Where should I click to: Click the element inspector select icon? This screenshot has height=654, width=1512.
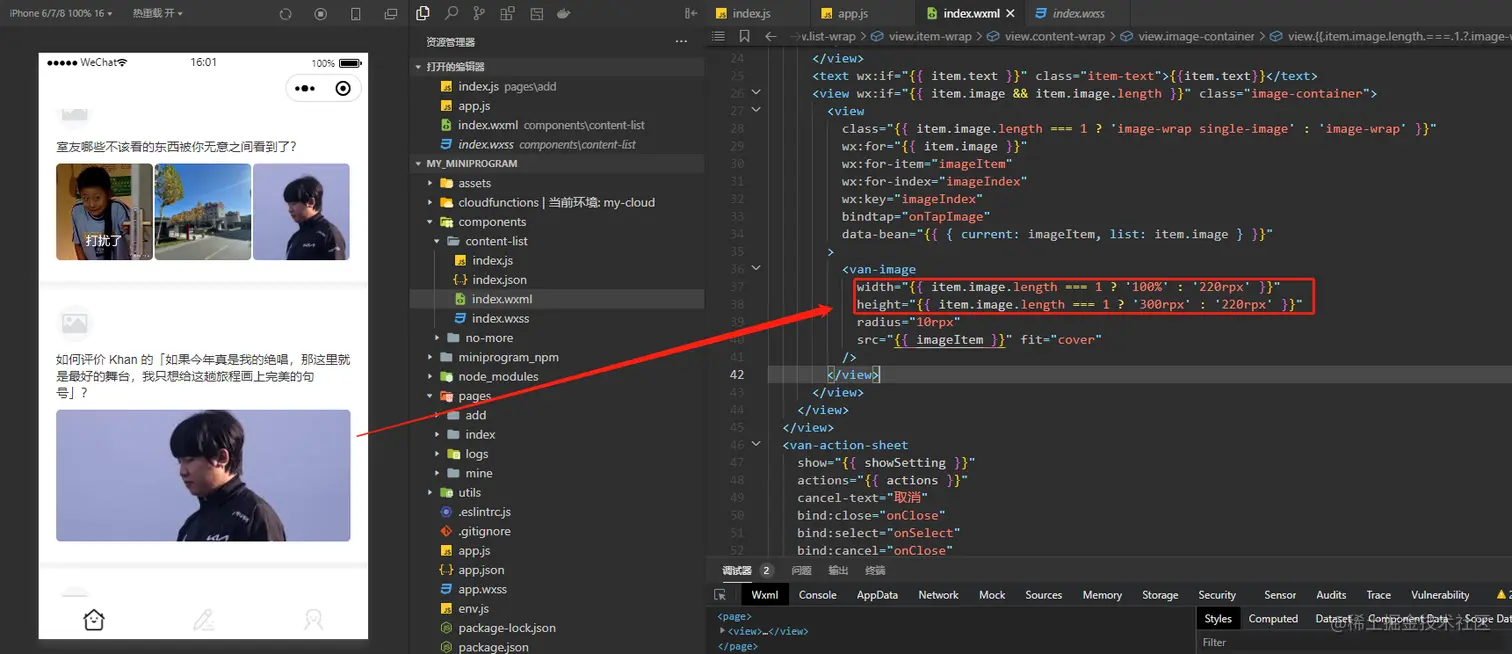[719, 594]
